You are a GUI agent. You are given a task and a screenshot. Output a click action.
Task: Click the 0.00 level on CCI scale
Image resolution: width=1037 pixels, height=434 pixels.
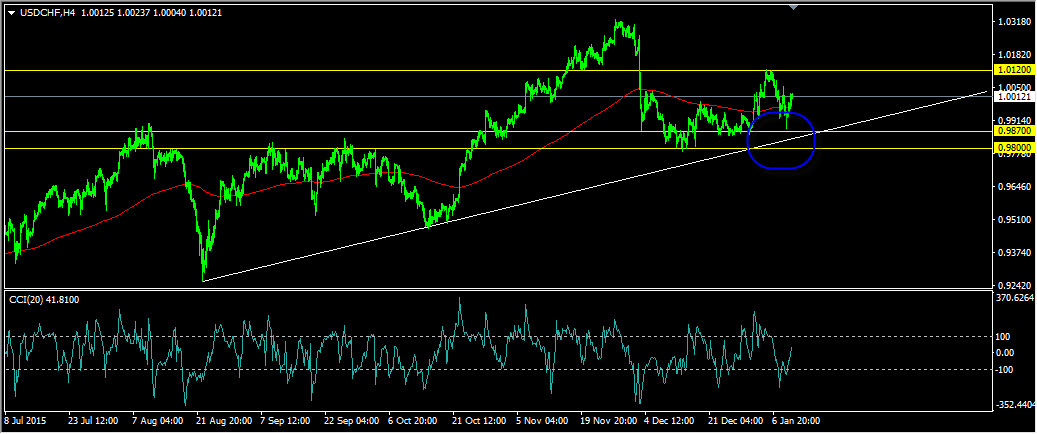click(1007, 353)
